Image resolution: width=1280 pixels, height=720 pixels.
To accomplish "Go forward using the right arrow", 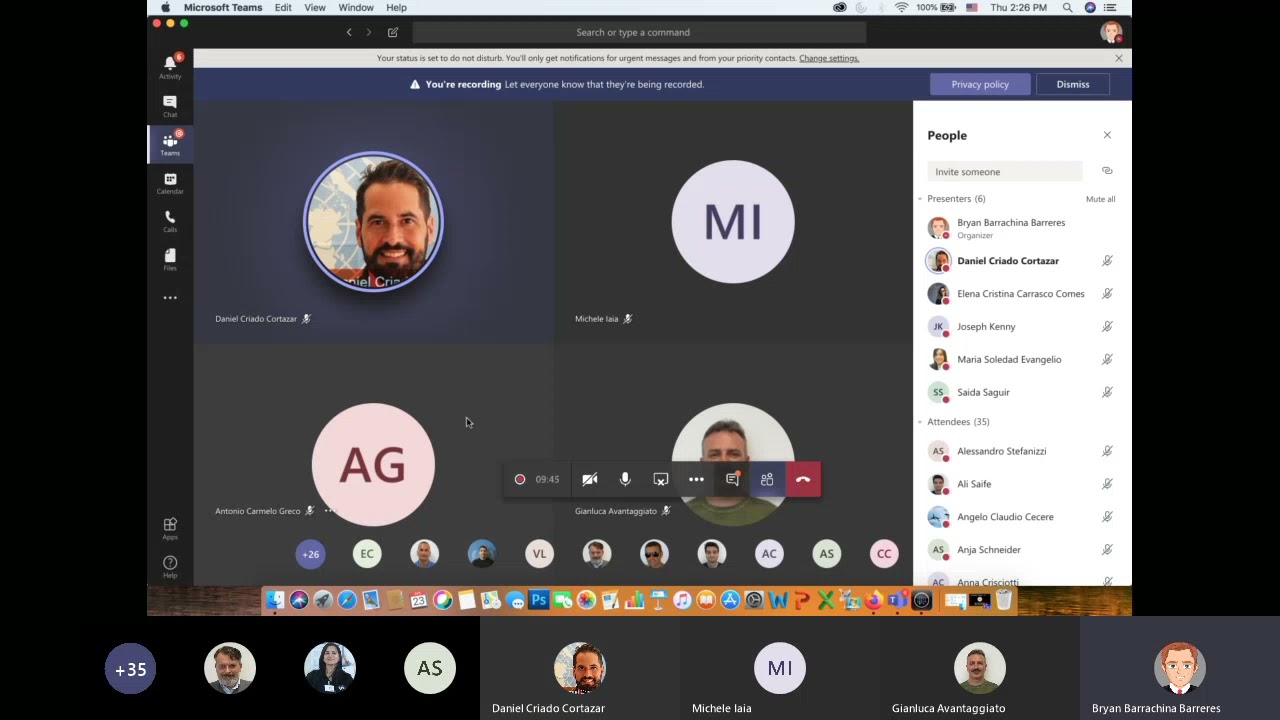I will click(x=369, y=32).
